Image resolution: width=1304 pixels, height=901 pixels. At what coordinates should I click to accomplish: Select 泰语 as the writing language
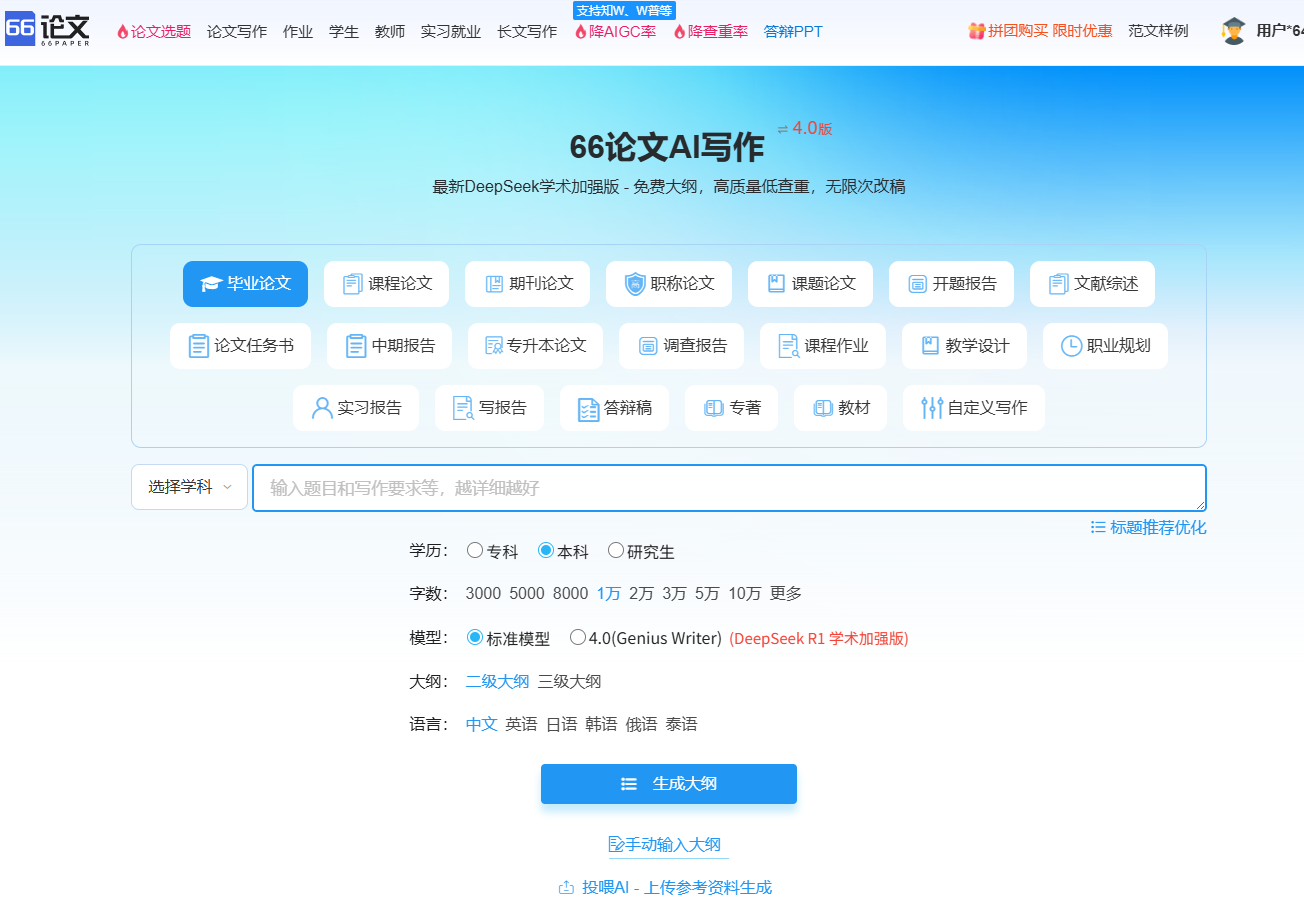point(681,724)
